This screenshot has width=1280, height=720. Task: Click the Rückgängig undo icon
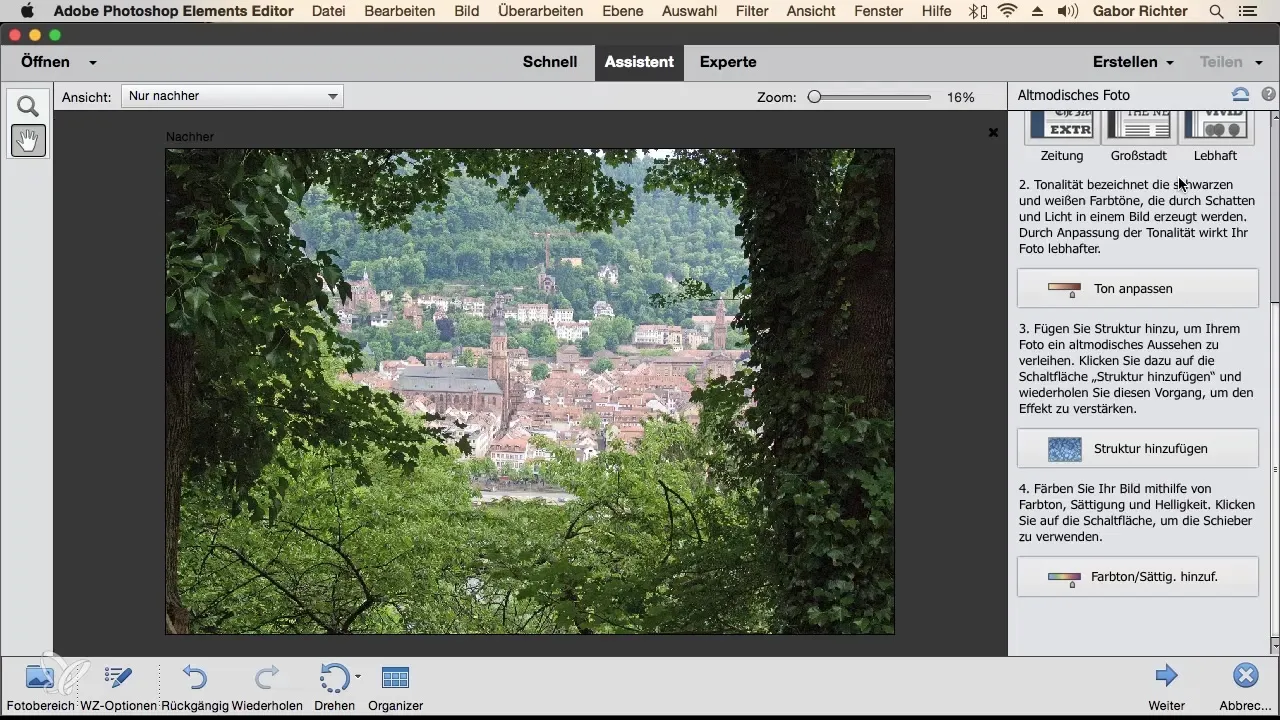click(x=195, y=677)
